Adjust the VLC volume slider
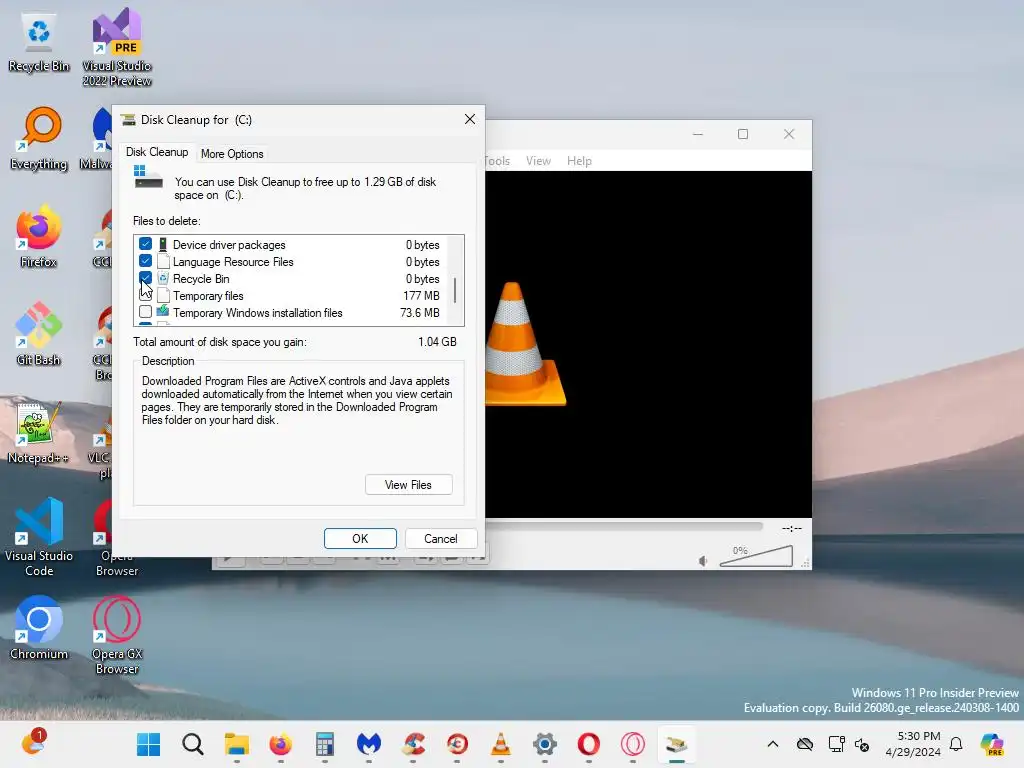The width and height of the screenshot is (1024, 768). point(756,557)
